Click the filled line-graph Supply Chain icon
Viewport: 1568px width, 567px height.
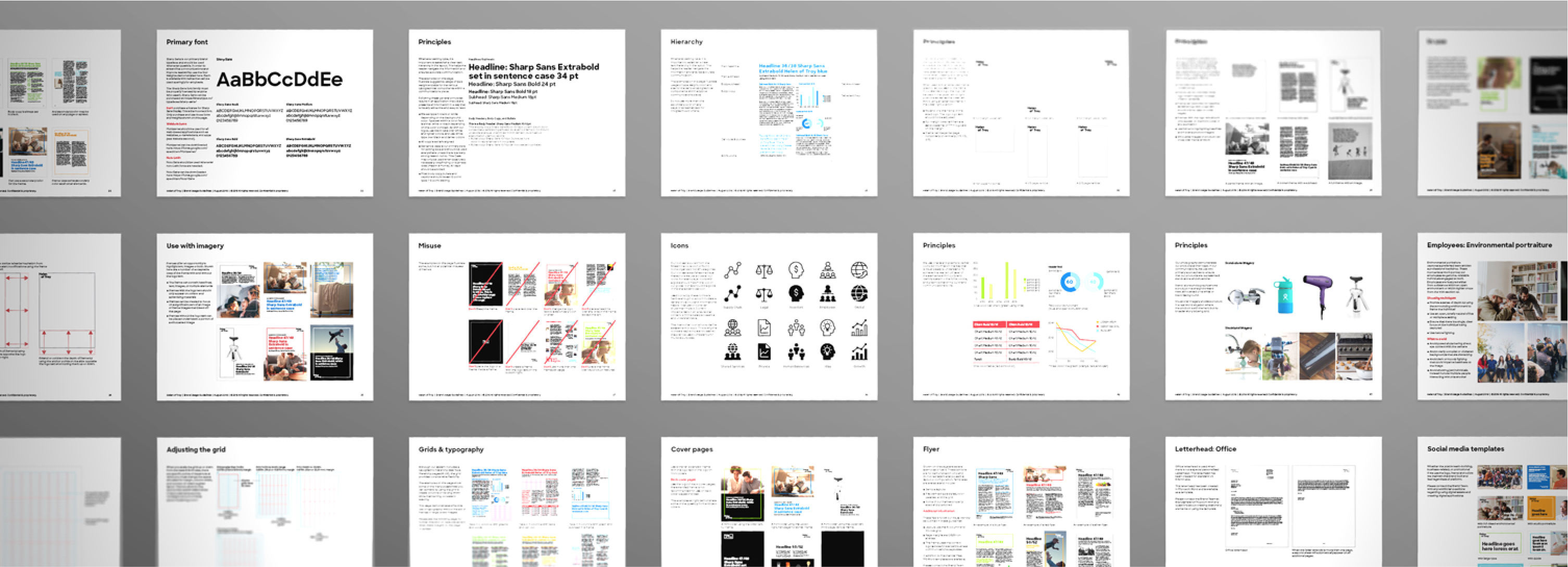click(733, 294)
